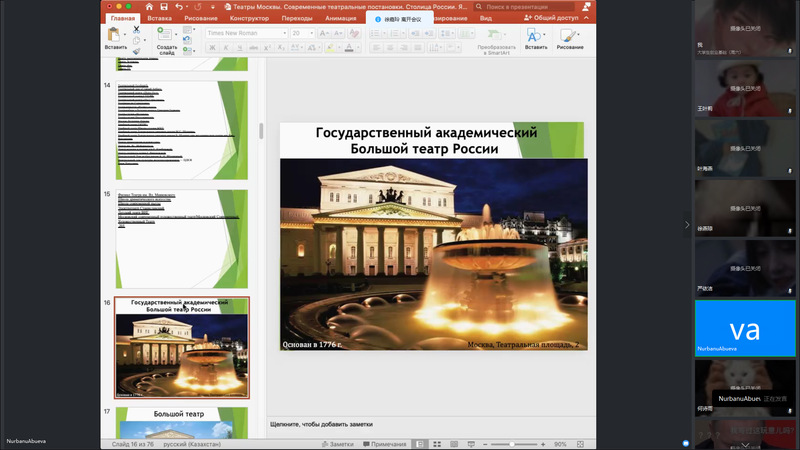This screenshot has height=450, width=800.
Task: Click the Преобразовать в SmartArt button
Action: [x=496, y=41]
